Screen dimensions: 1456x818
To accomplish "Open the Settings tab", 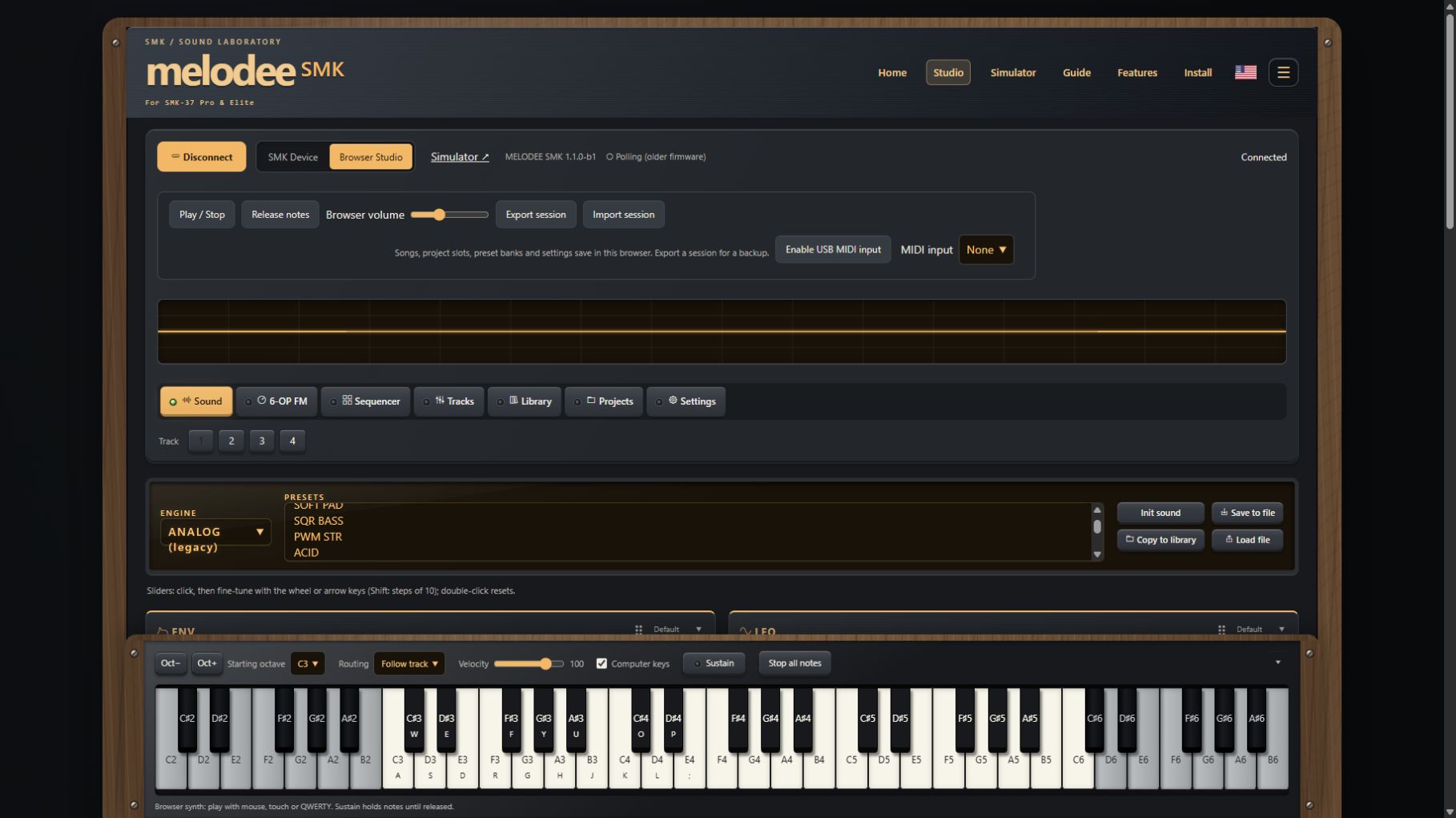I will tap(686, 401).
